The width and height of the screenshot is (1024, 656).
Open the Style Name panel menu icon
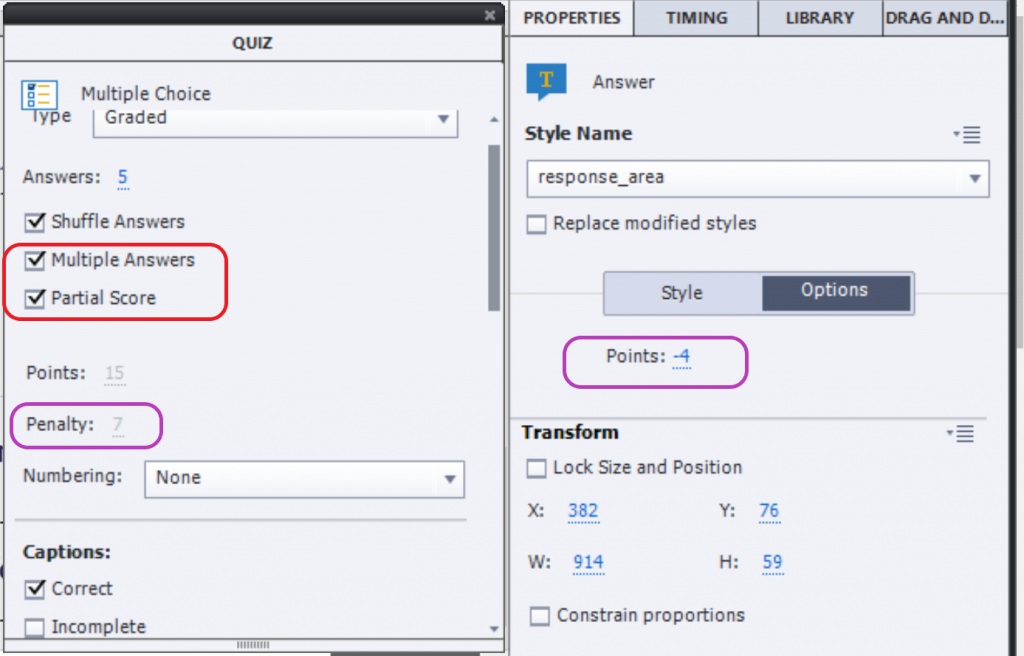967,135
